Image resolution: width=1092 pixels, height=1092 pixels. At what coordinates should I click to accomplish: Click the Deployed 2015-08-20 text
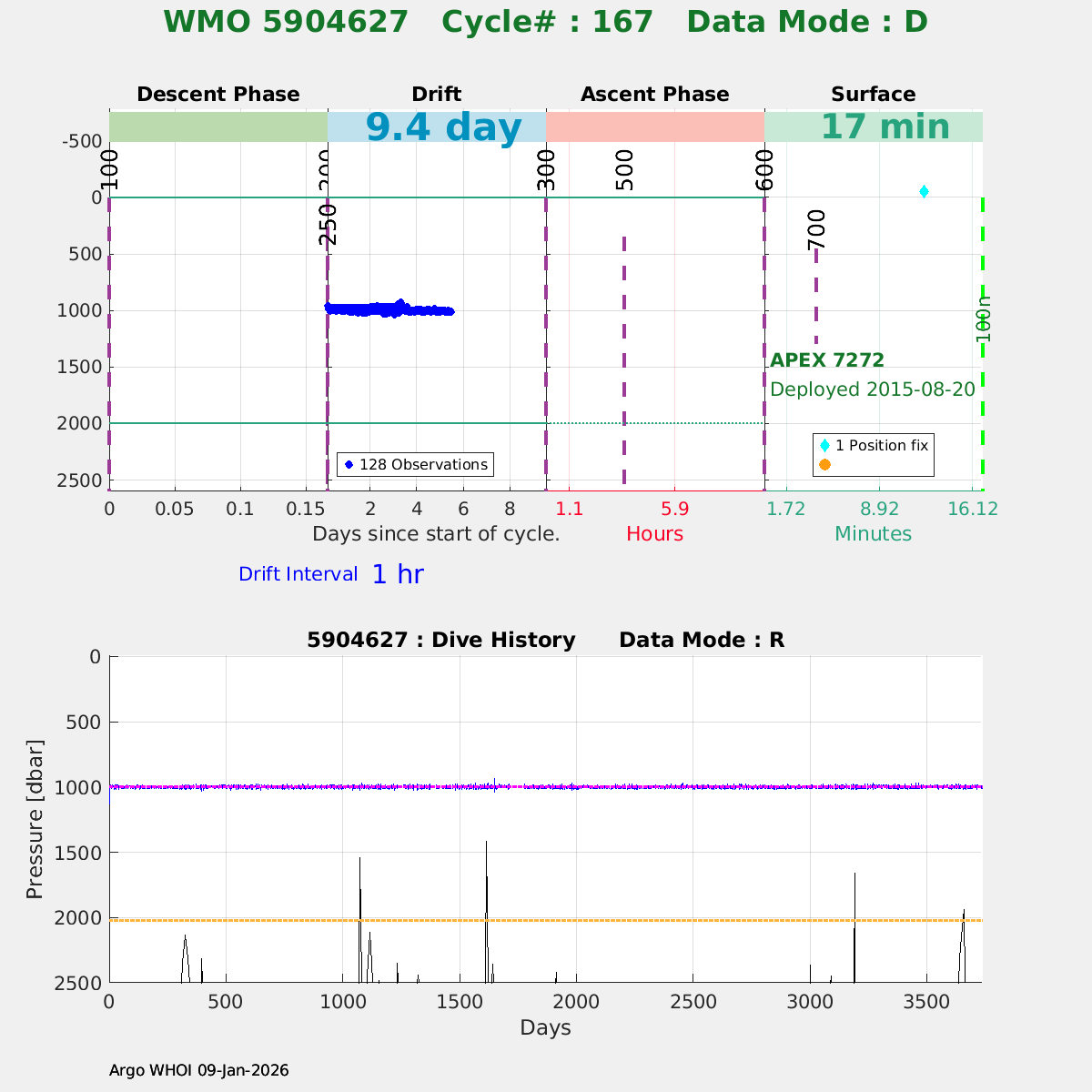click(x=872, y=389)
